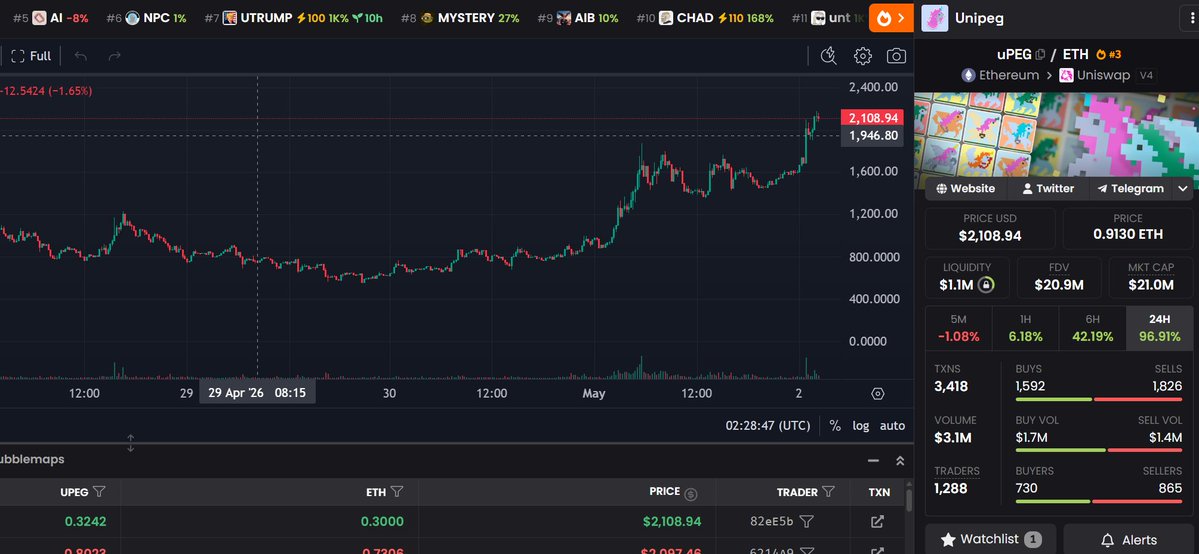1199x554 pixels.
Task: Undo the last chart action
Action: pyautogui.click(x=80, y=56)
